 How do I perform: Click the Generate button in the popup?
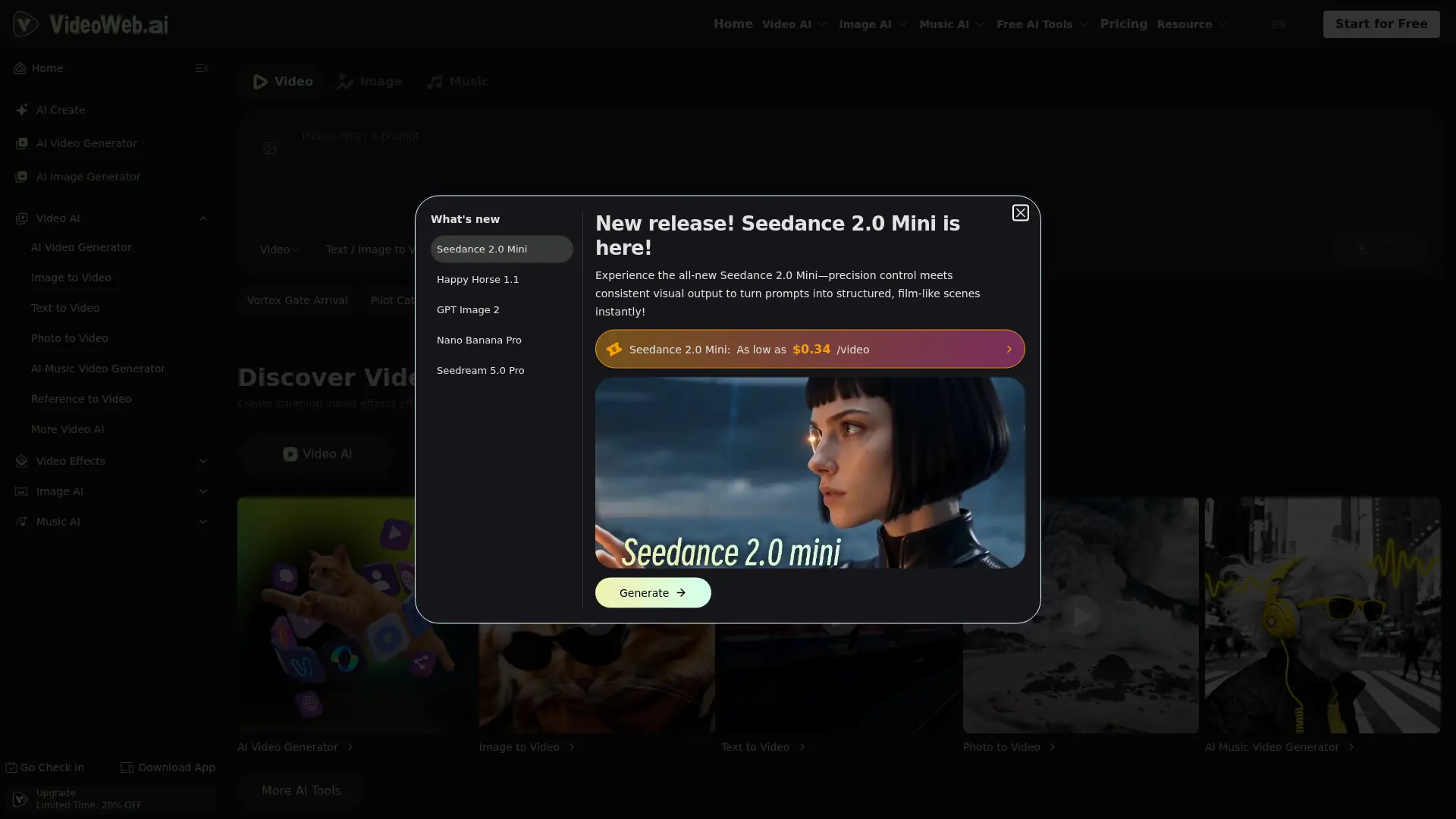653,593
